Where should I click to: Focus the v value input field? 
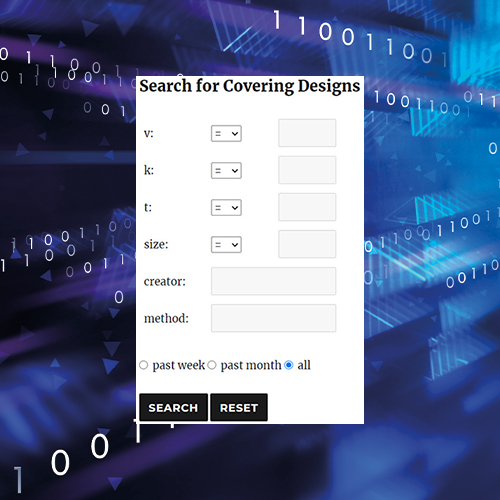pyautogui.click(x=307, y=133)
